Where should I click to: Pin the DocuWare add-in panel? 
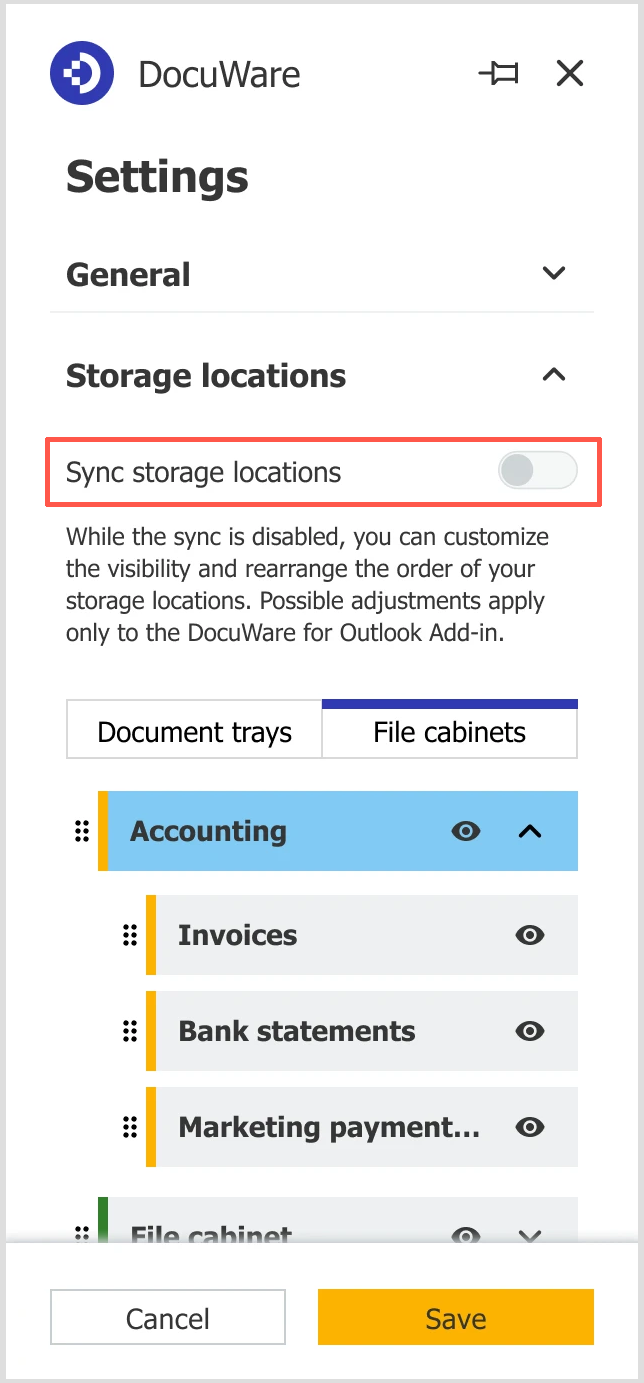(499, 73)
